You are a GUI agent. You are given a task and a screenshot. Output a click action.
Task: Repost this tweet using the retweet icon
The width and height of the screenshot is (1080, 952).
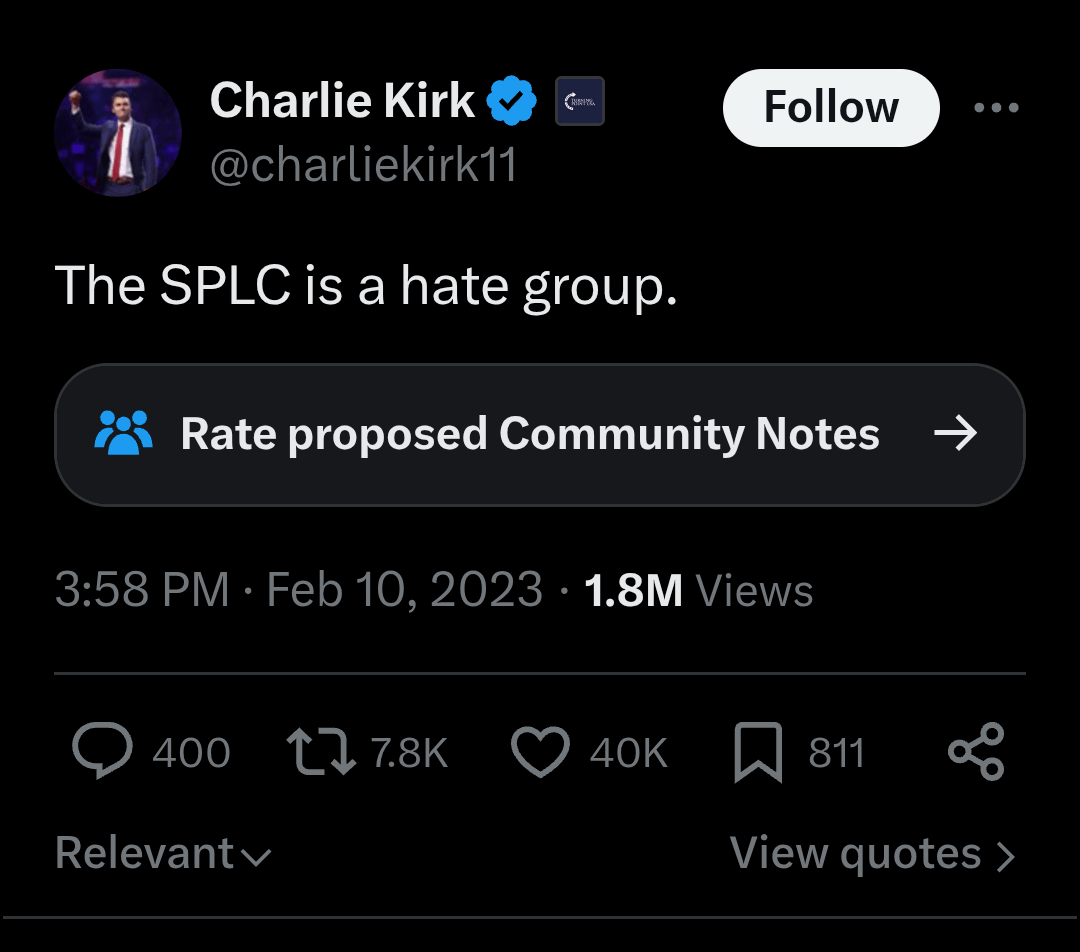click(320, 752)
